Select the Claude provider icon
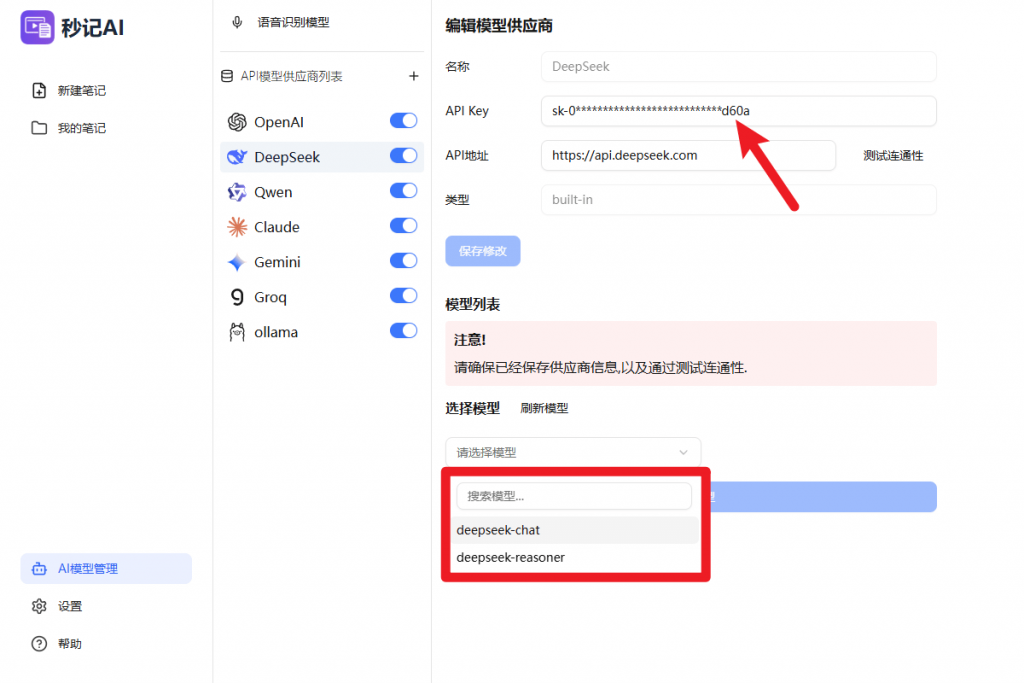Screen dimensions: 1024x683 237,227
